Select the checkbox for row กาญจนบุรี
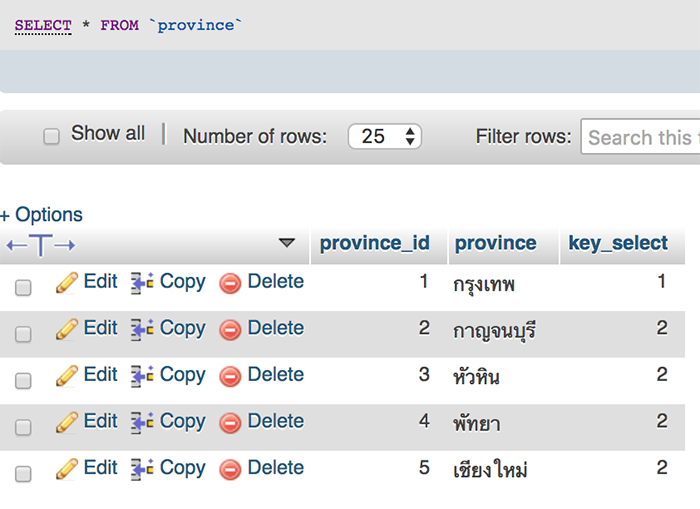This screenshot has width=700, height=509. [x=23, y=334]
